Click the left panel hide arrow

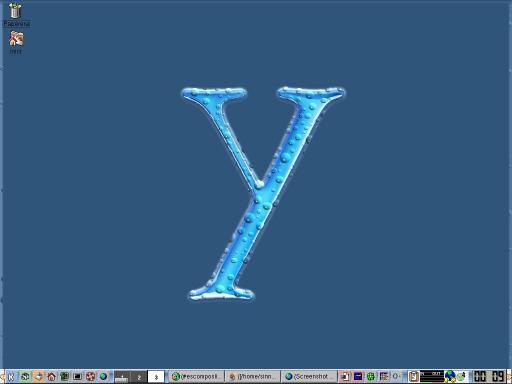click(2, 377)
